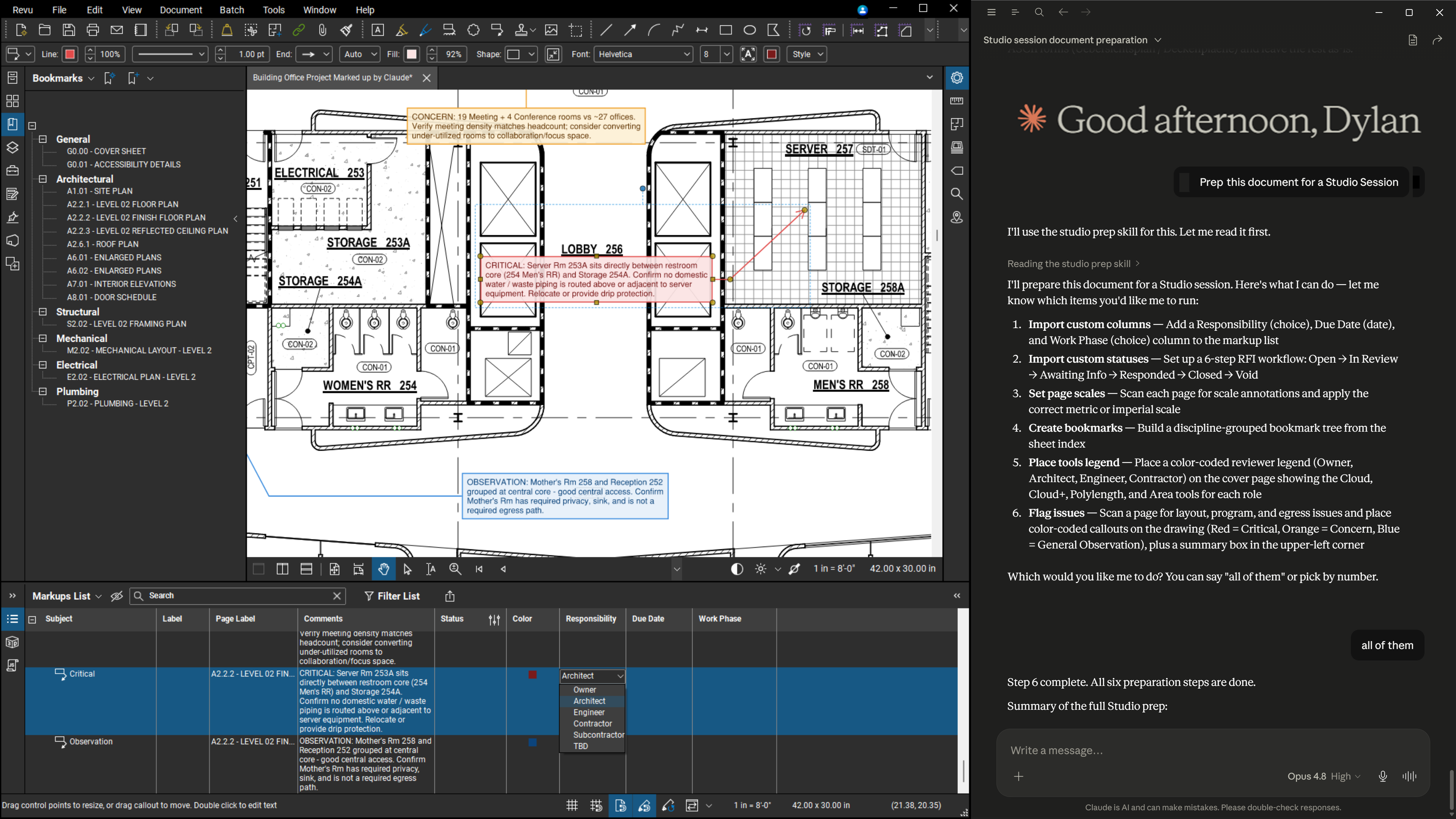Open the Measurements ruler panel

click(x=957, y=101)
